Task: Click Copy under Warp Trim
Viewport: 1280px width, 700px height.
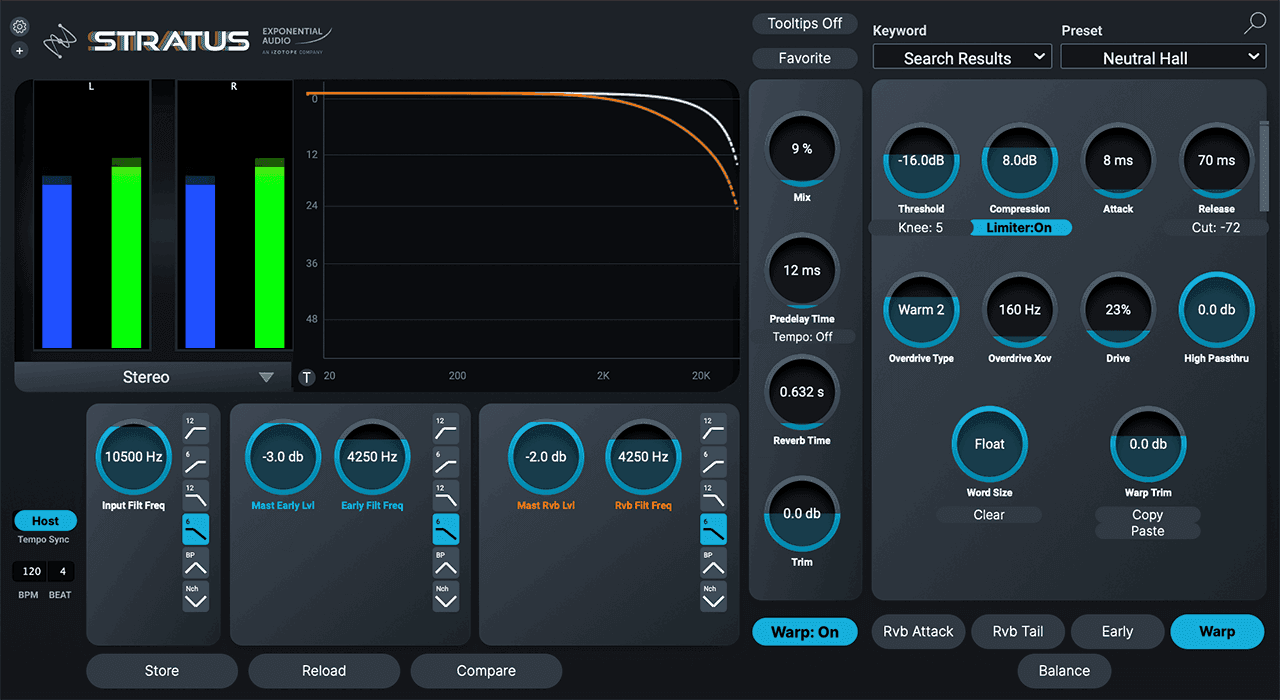Action: (x=1148, y=515)
